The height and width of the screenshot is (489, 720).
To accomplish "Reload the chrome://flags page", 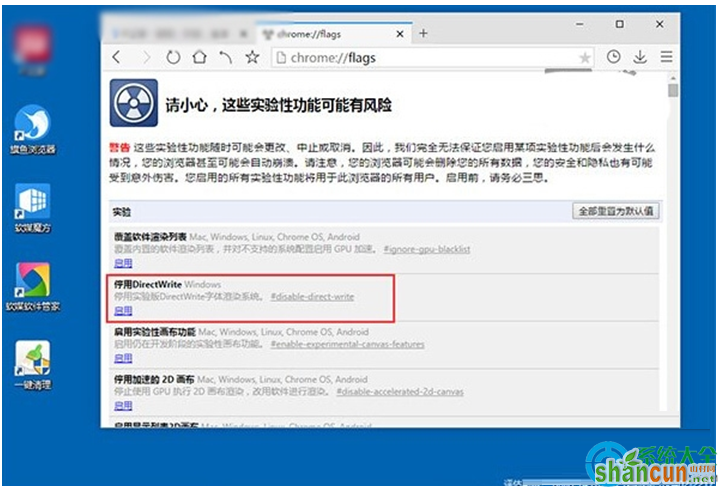I will [x=173, y=57].
